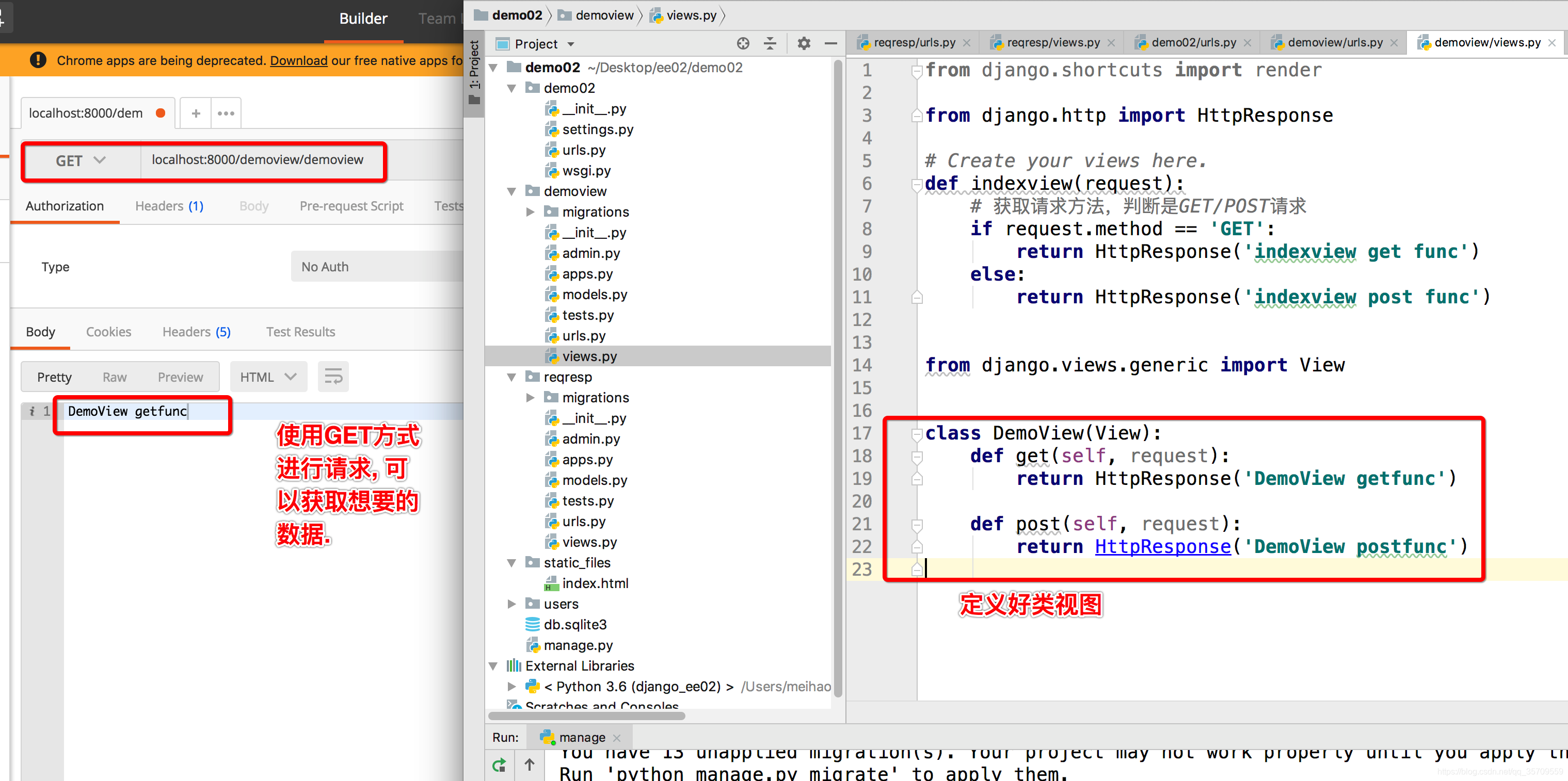The height and width of the screenshot is (781, 1568).
Task: Collapse the static_files folder
Action: pos(512,563)
